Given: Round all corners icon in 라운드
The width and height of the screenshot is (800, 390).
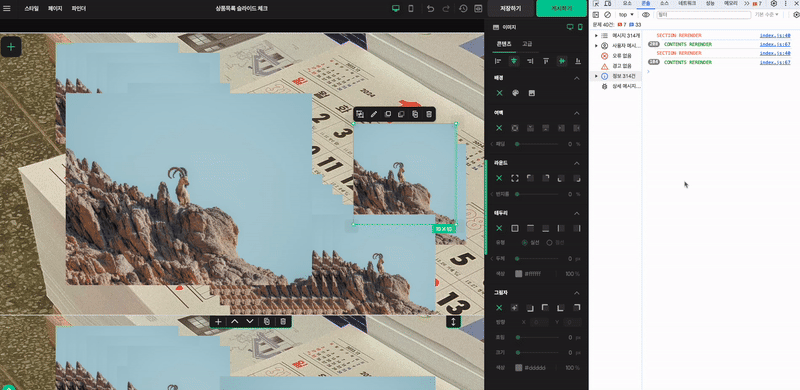Looking at the screenshot, I should pyautogui.click(x=515, y=178).
